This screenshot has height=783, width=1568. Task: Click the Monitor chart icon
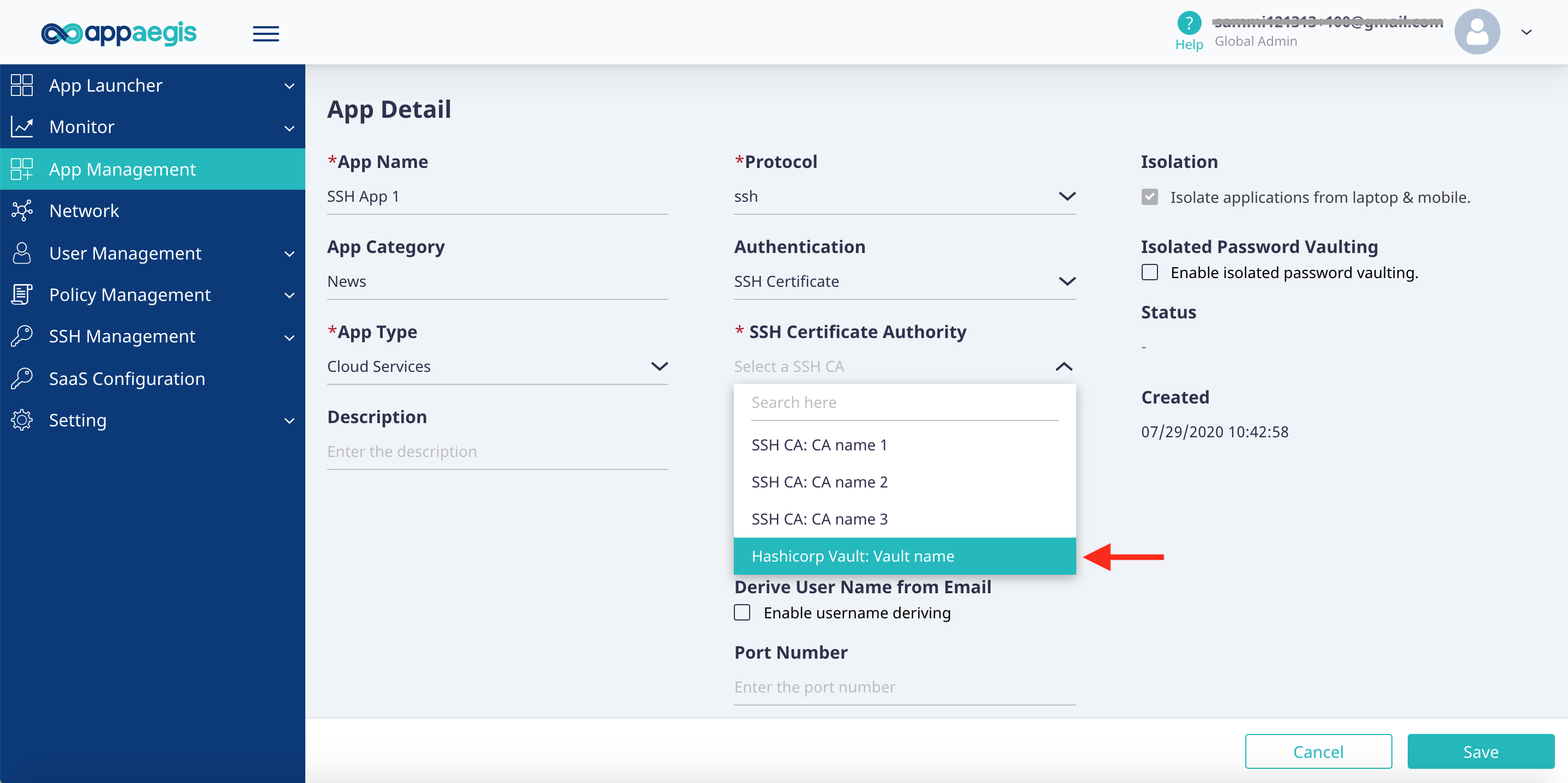22,127
